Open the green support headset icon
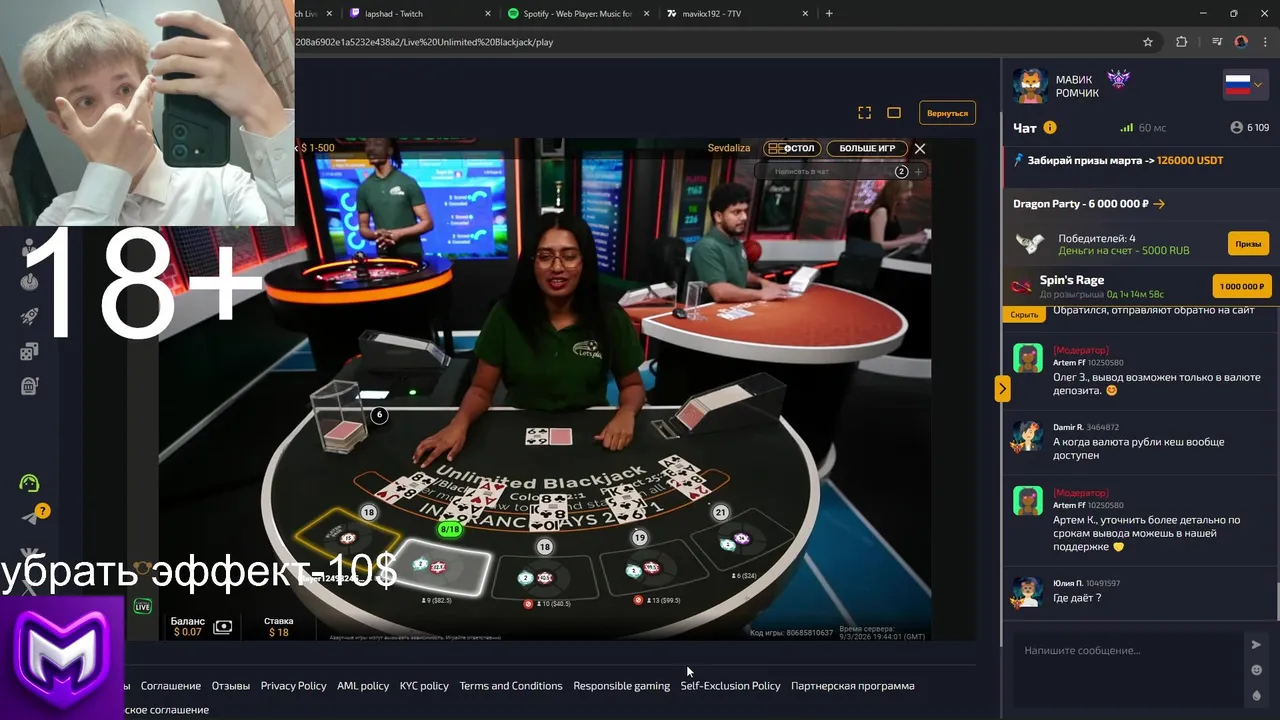This screenshot has width=1280, height=720. (x=30, y=483)
